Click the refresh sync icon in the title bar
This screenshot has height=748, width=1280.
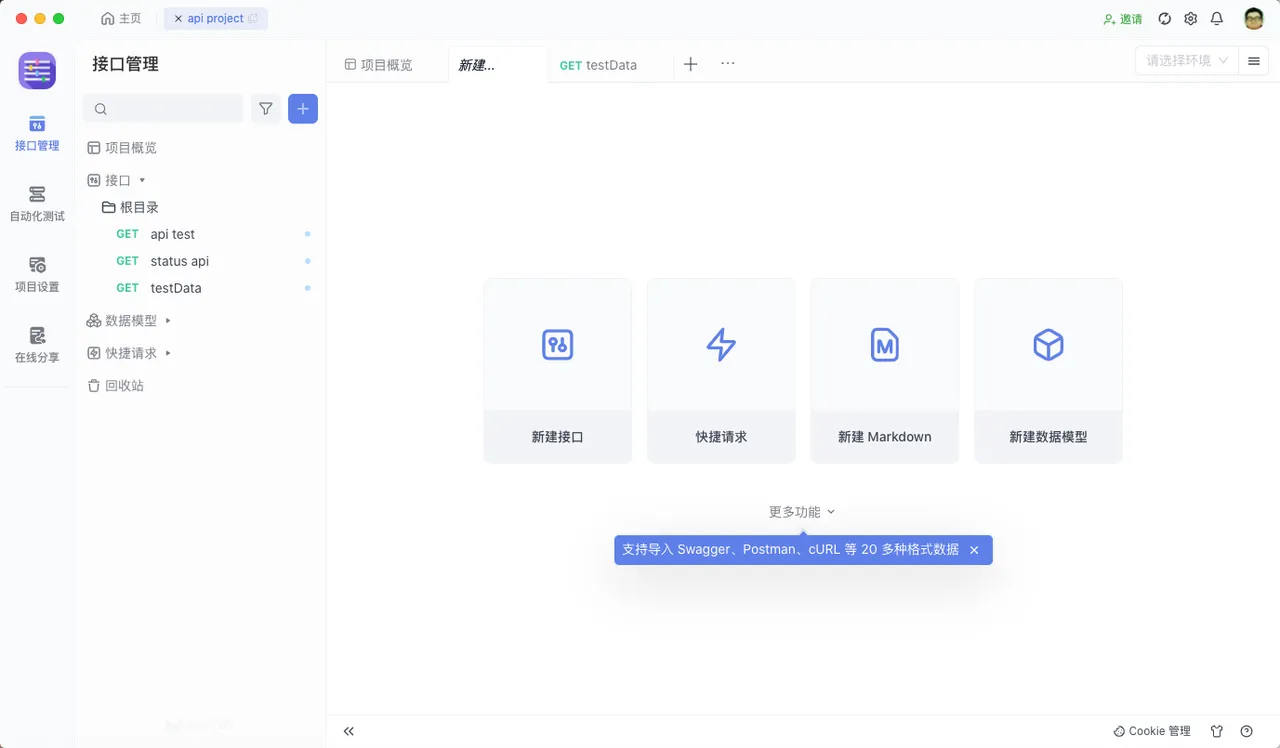(1164, 19)
